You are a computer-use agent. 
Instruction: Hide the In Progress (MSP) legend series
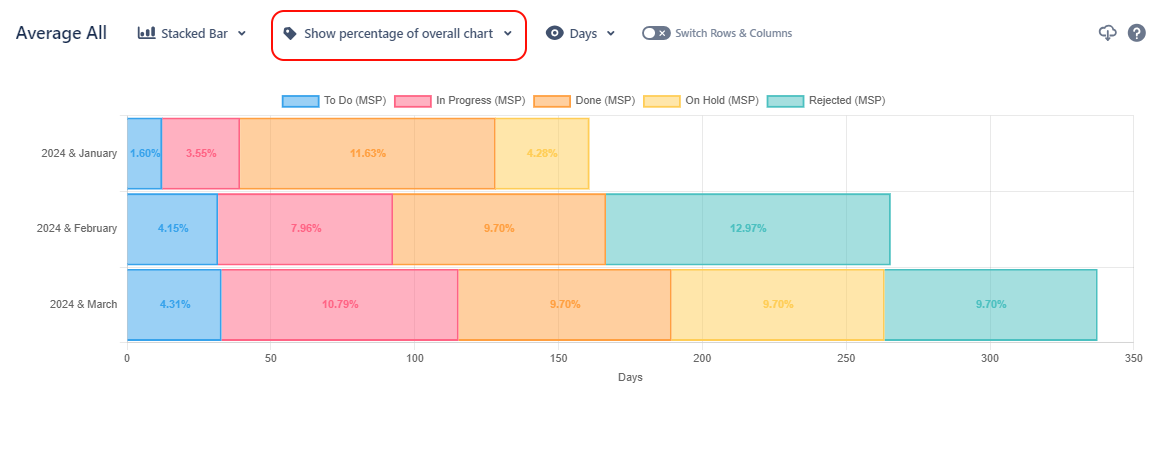(x=459, y=101)
